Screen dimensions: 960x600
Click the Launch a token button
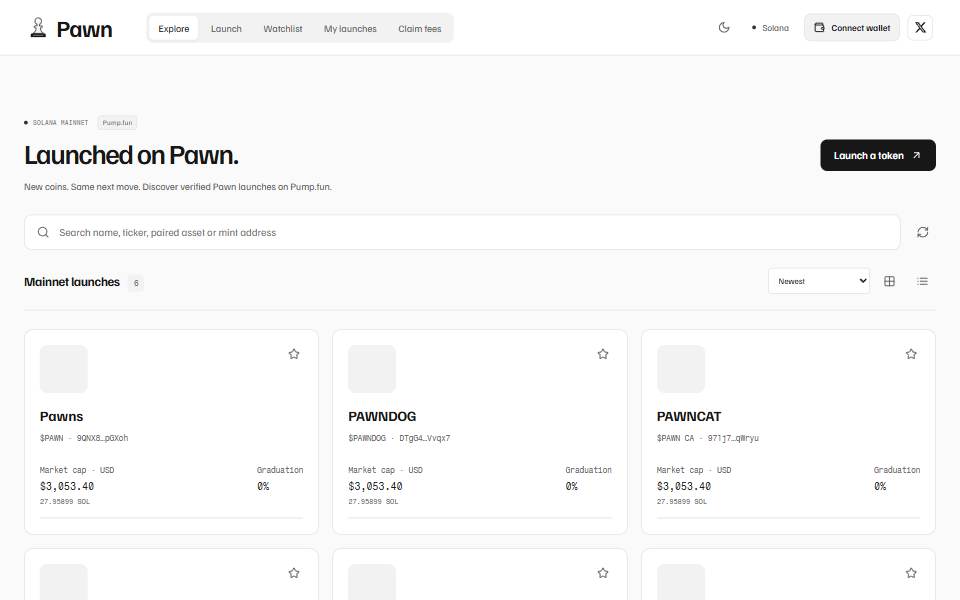click(877, 155)
